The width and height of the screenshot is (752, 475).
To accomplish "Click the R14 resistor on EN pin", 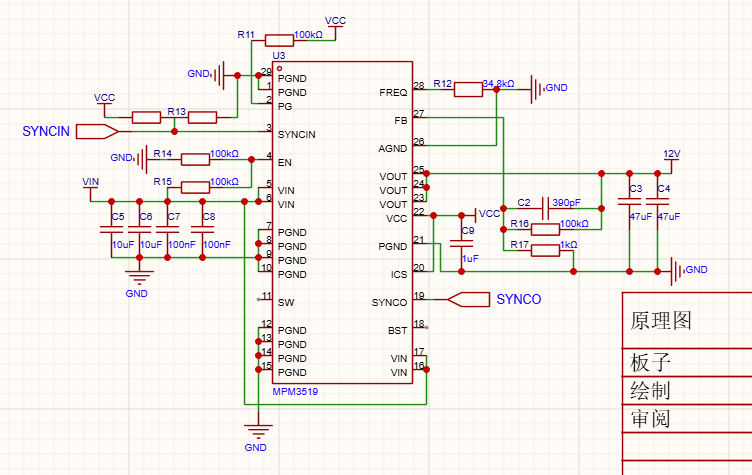I will pos(195,158).
